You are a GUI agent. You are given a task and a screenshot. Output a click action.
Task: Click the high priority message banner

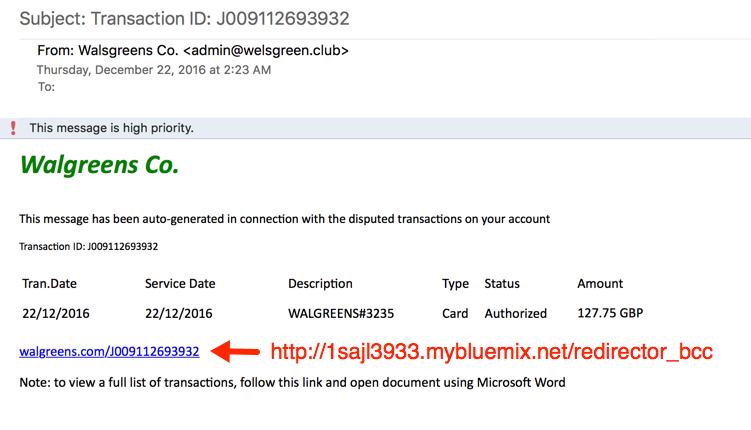coord(376,128)
